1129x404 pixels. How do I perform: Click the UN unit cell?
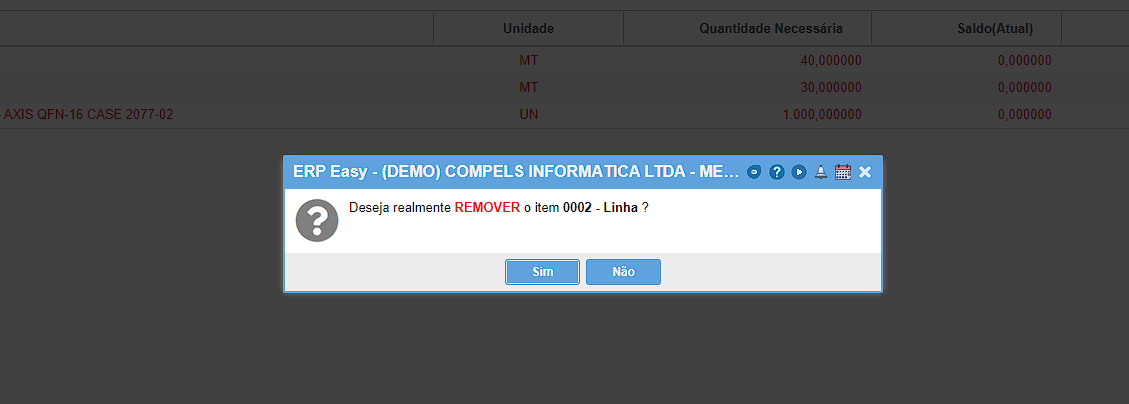[x=528, y=115]
